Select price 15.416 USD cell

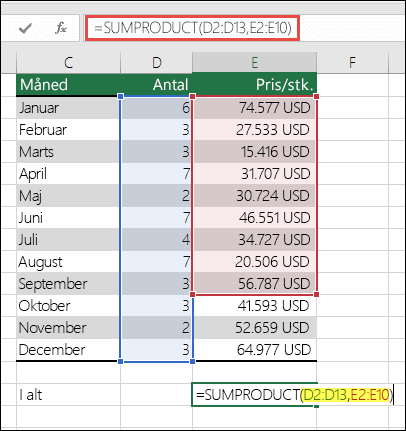click(x=254, y=152)
